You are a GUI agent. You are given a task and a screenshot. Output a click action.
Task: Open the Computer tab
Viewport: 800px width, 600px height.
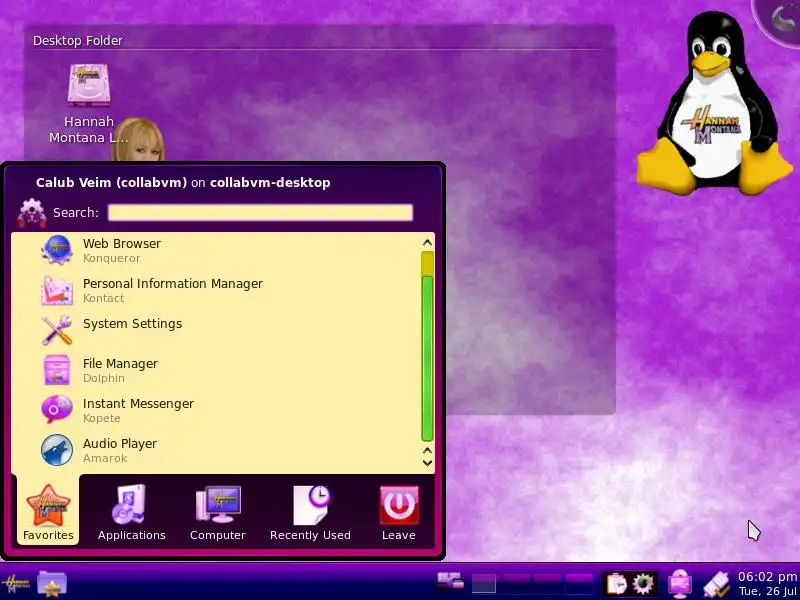click(x=218, y=512)
